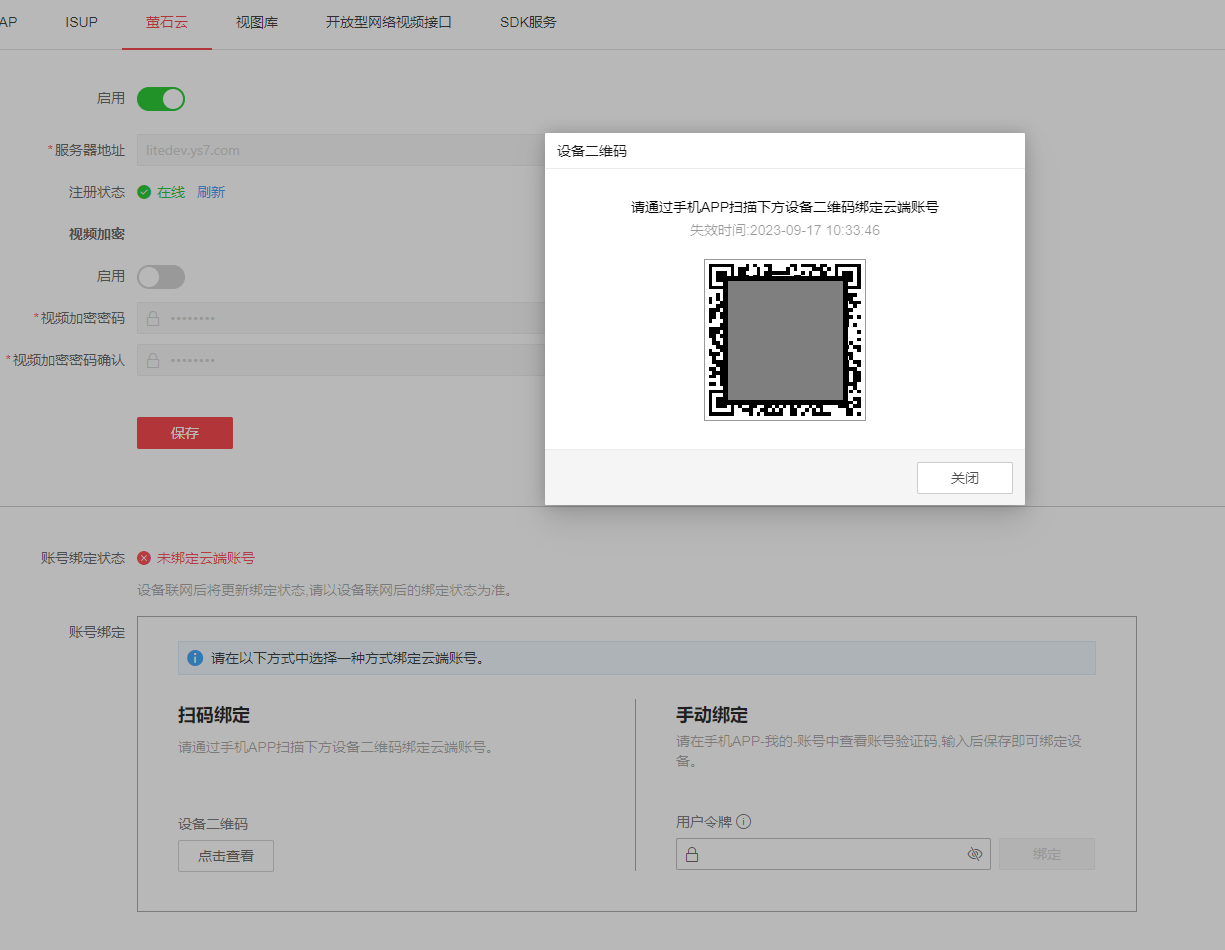Image resolution: width=1225 pixels, height=950 pixels.
Task: Click the red 保存 button
Action: click(x=185, y=433)
